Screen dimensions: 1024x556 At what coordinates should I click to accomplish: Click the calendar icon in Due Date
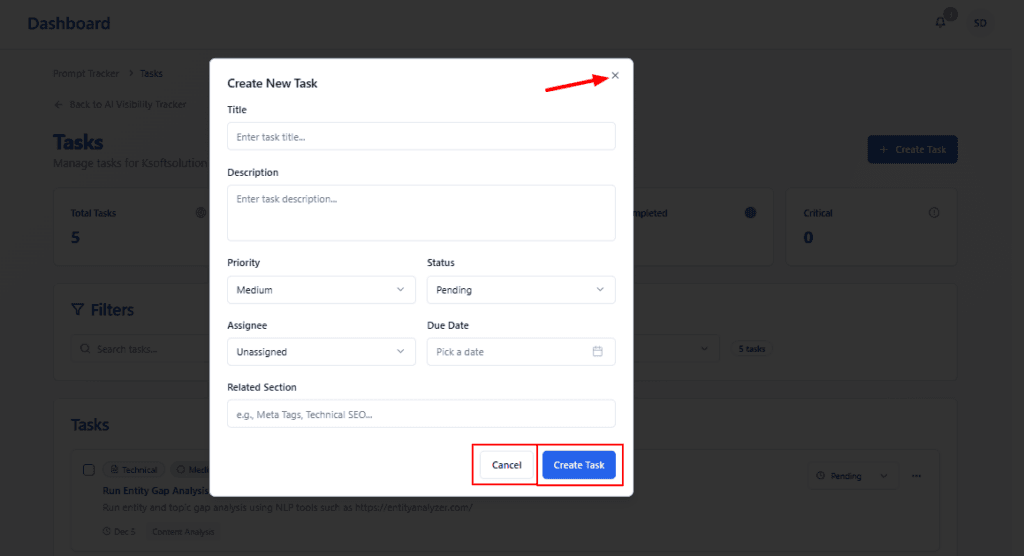coord(597,352)
